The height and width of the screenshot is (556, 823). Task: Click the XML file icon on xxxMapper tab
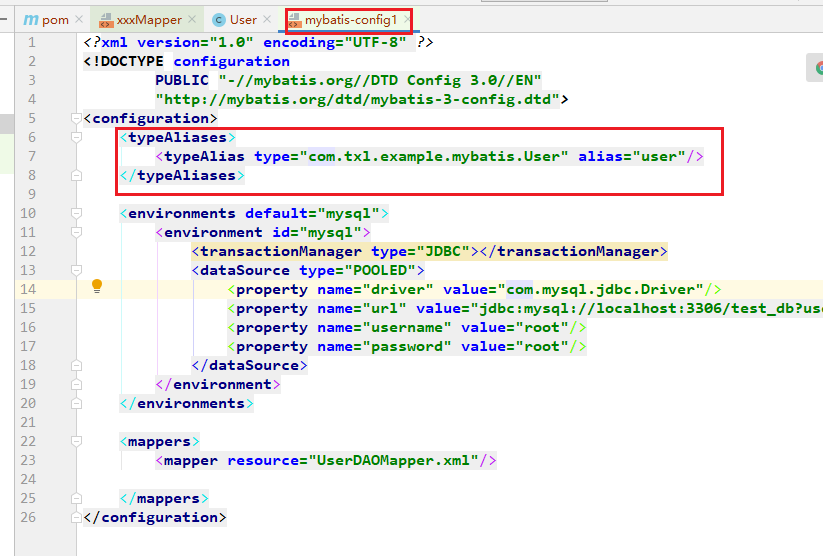(107, 20)
